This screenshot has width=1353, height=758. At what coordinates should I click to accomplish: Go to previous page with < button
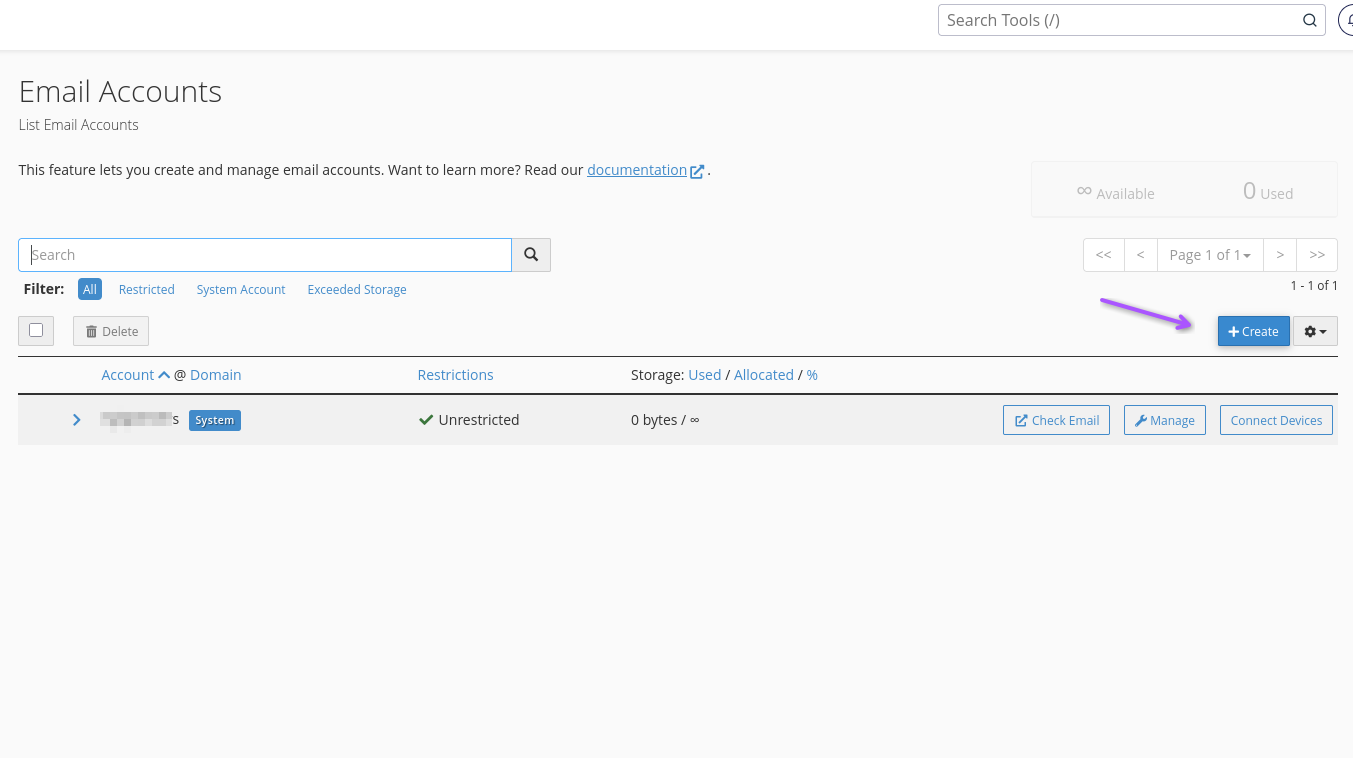click(x=1140, y=255)
